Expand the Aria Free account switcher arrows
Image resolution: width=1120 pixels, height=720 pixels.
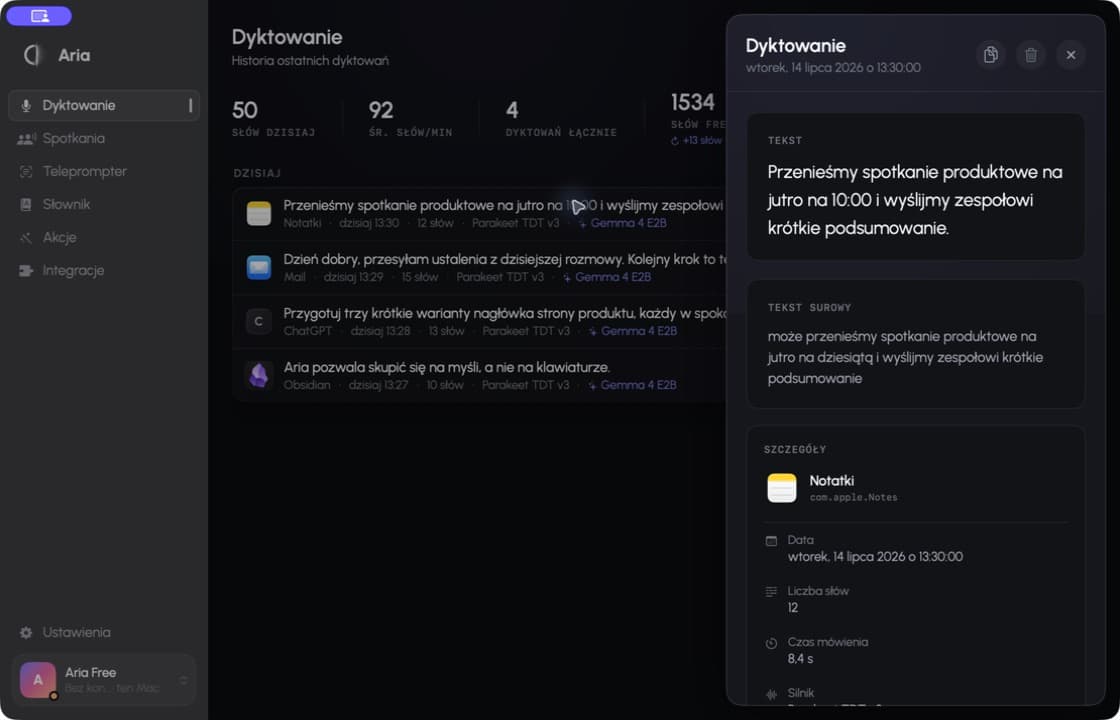(x=184, y=681)
